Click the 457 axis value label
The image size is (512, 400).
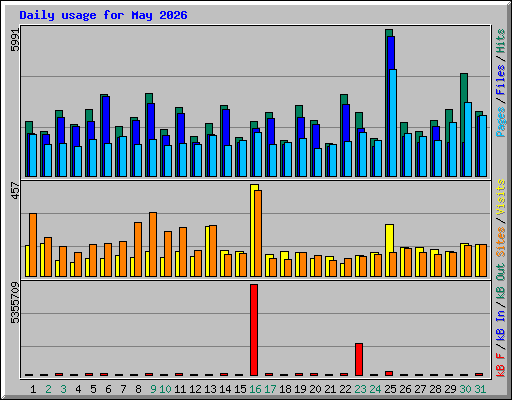point(15,190)
